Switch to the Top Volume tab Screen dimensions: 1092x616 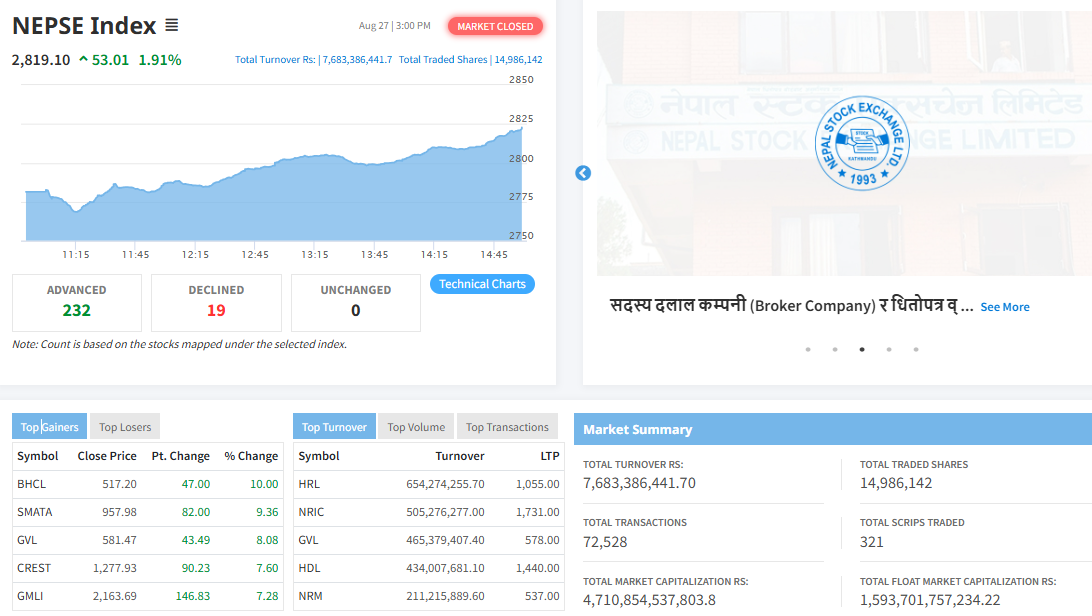[x=416, y=427]
